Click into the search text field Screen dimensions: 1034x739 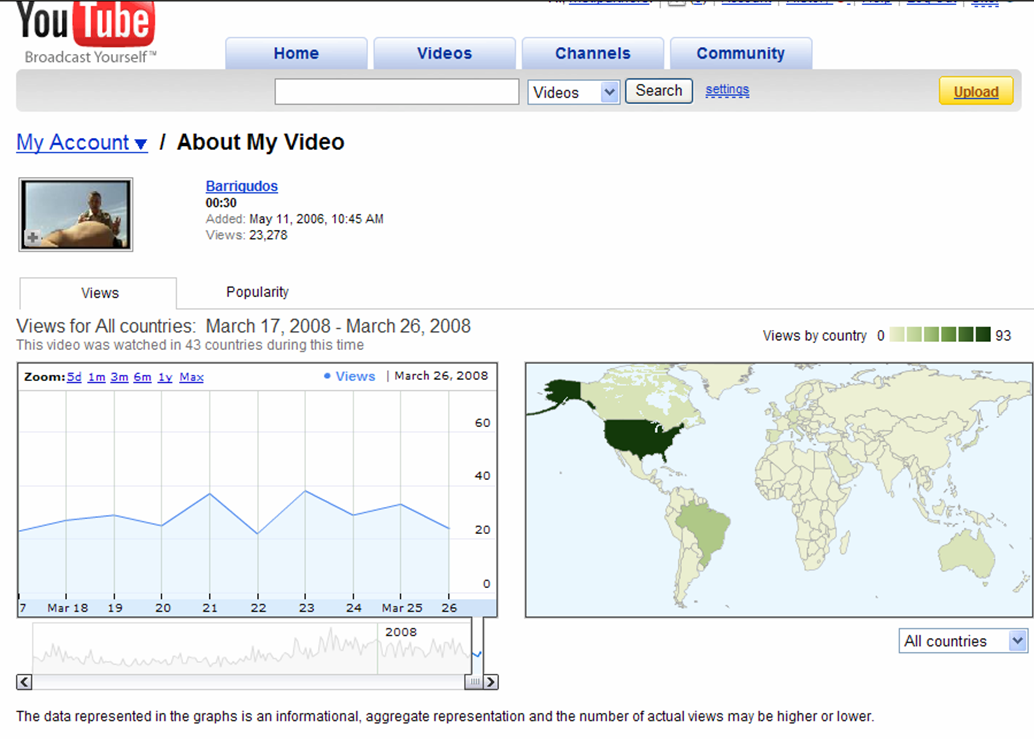click(397, 92)
